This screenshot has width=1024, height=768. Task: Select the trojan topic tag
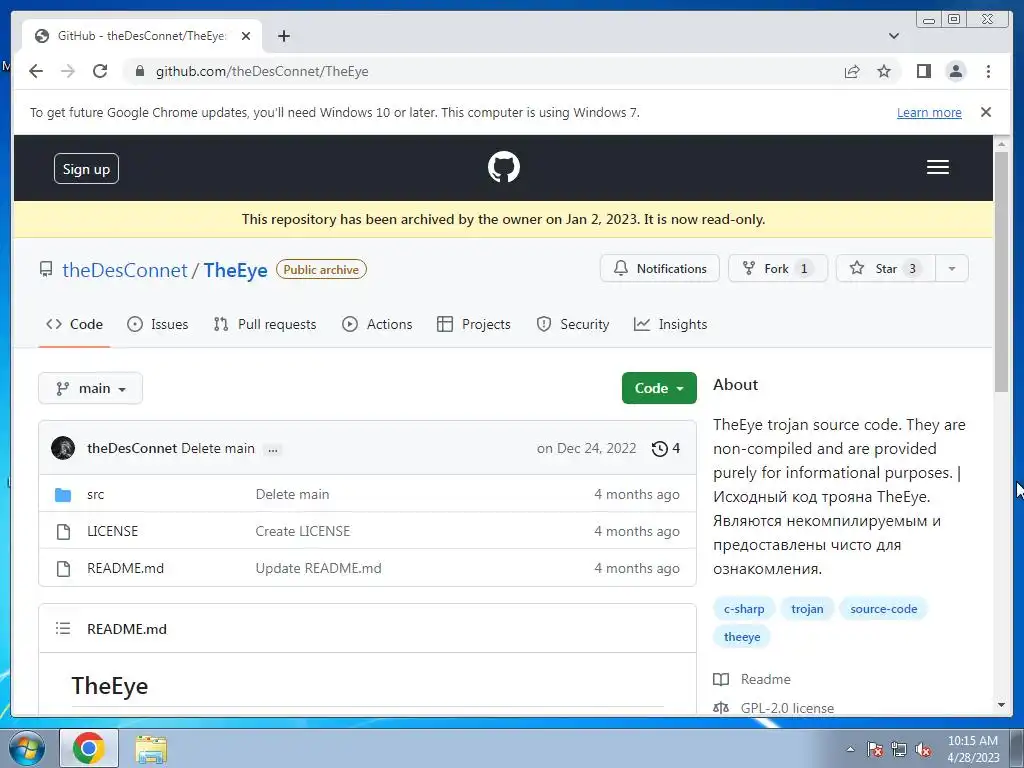pos(807,609)
